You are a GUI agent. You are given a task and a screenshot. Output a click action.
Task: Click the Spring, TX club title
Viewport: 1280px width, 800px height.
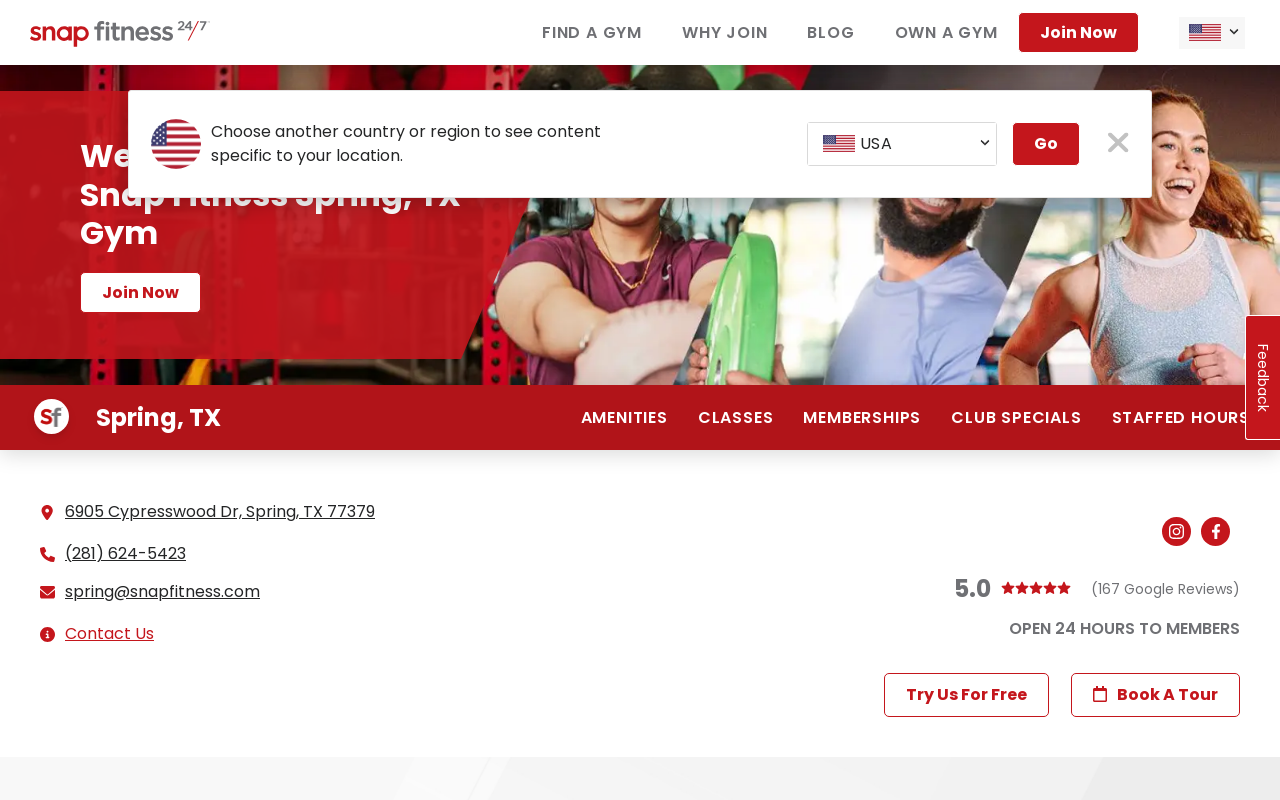tap(158, 418)
